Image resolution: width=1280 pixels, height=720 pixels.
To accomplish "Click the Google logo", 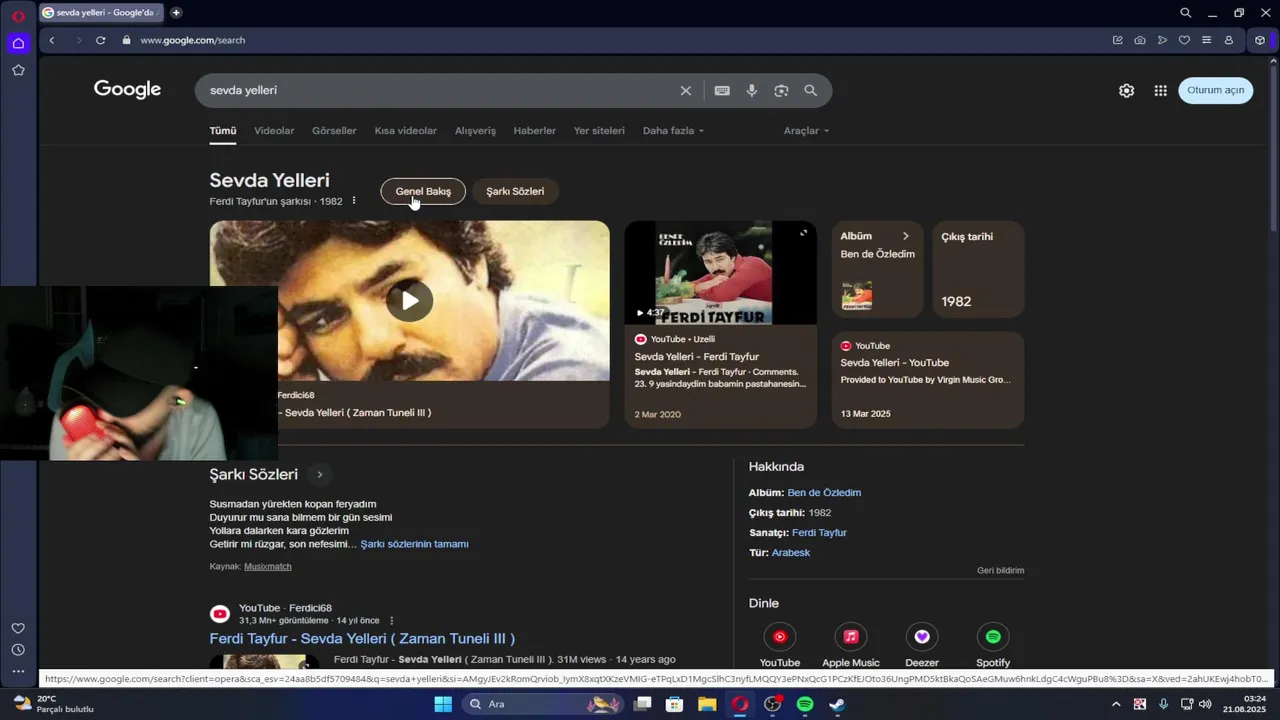I will (x=127, y=90).
